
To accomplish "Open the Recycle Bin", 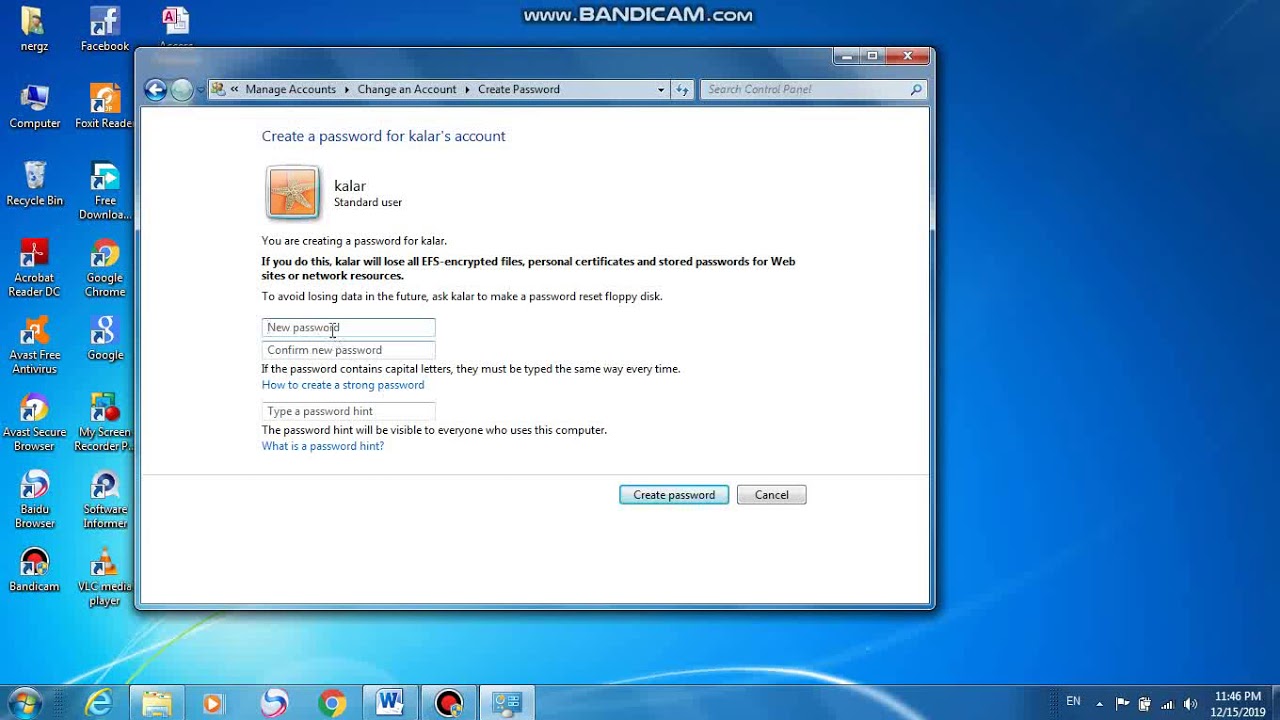I will tap(34, 183).
